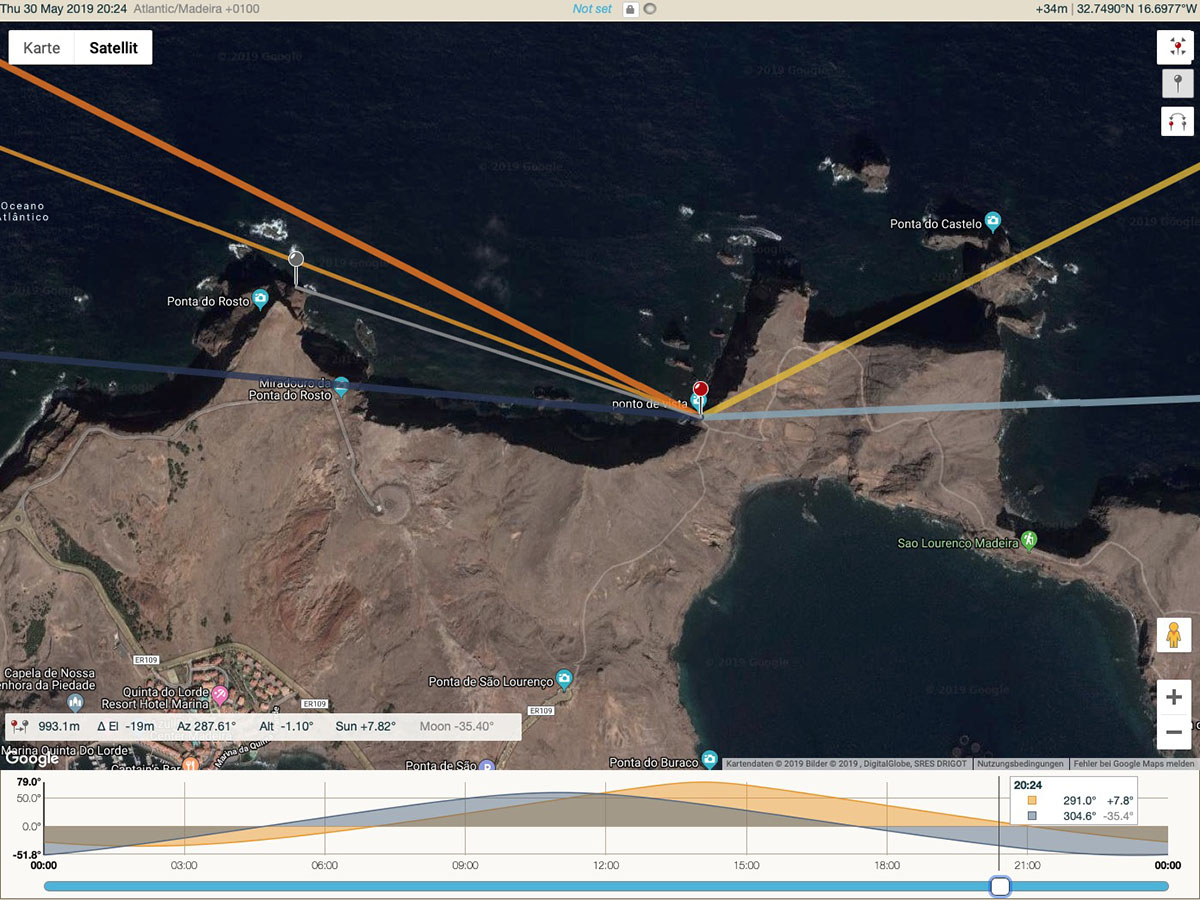The height and width of the screenshot is (900, 1200).
Task: Click the swap red and grey pins icon
Action: (x=1177, y=122)
